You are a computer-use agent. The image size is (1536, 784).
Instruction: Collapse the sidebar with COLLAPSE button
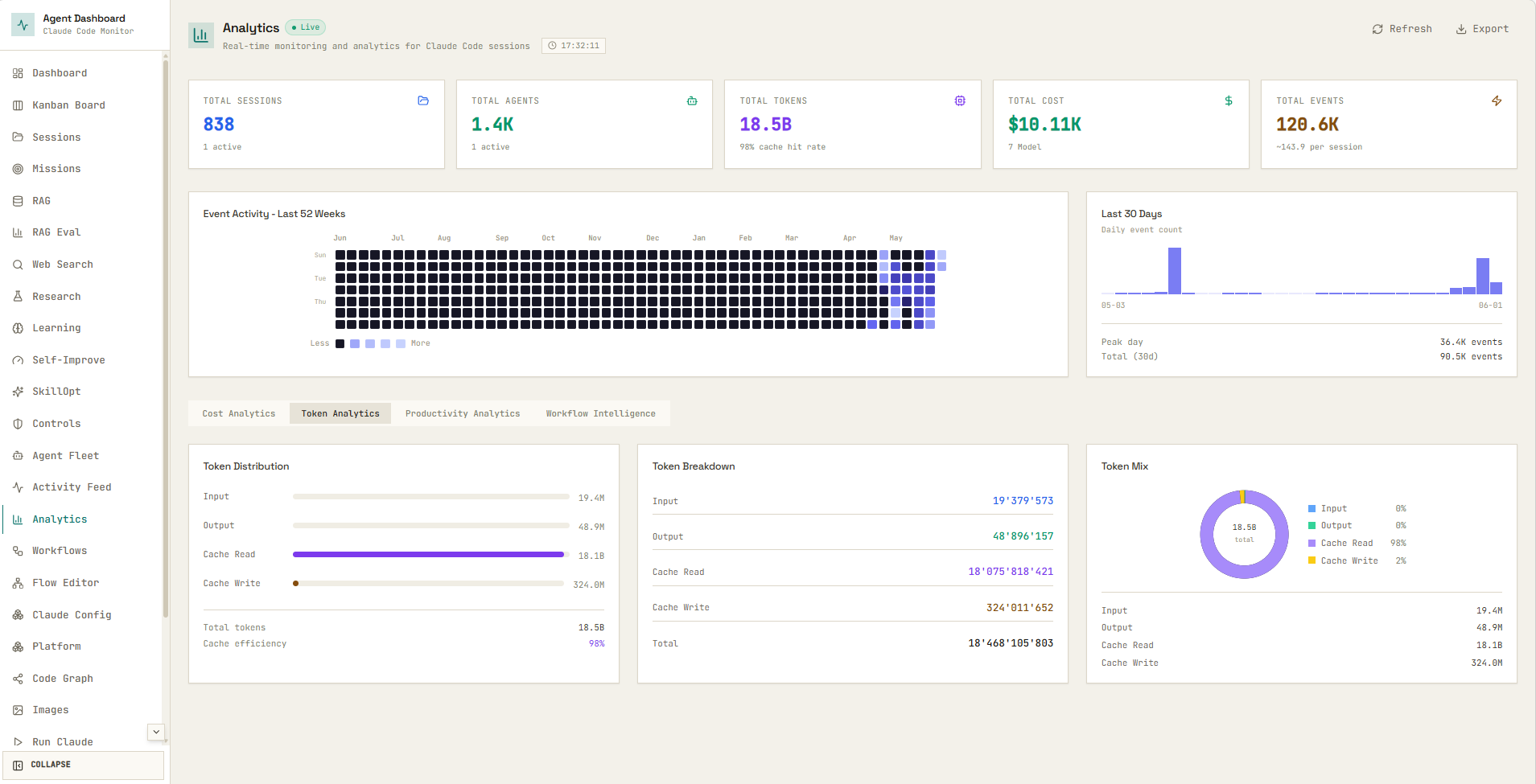(84, 765)
